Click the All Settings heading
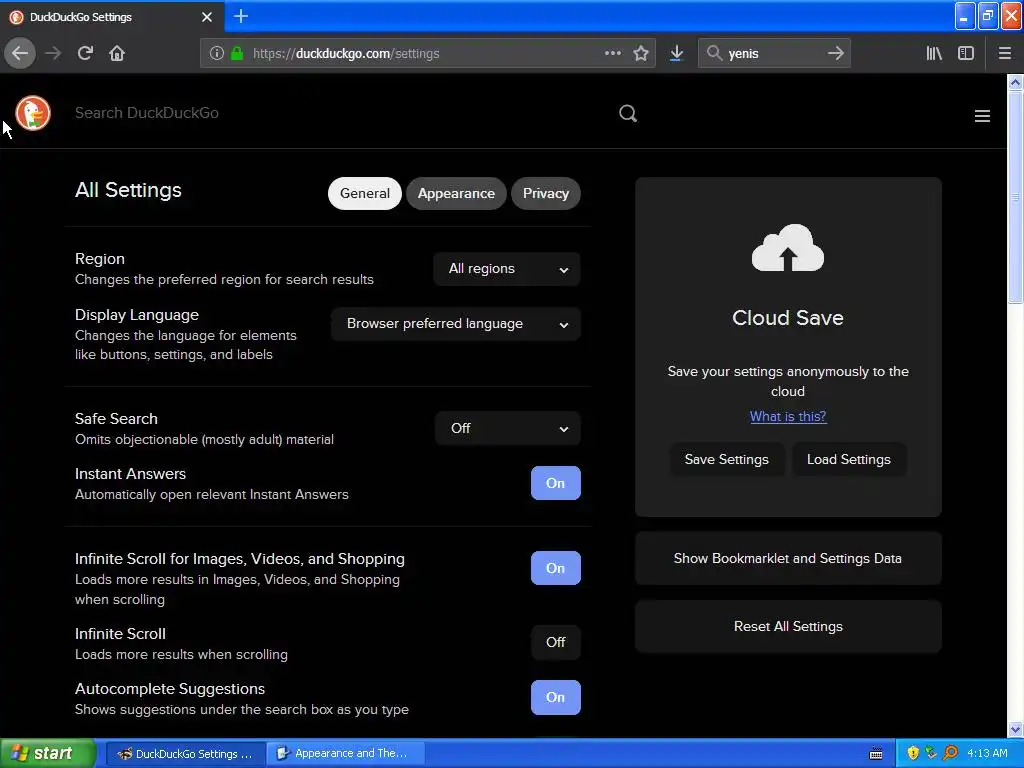The image size is (1024, 768). coord(128,190)
